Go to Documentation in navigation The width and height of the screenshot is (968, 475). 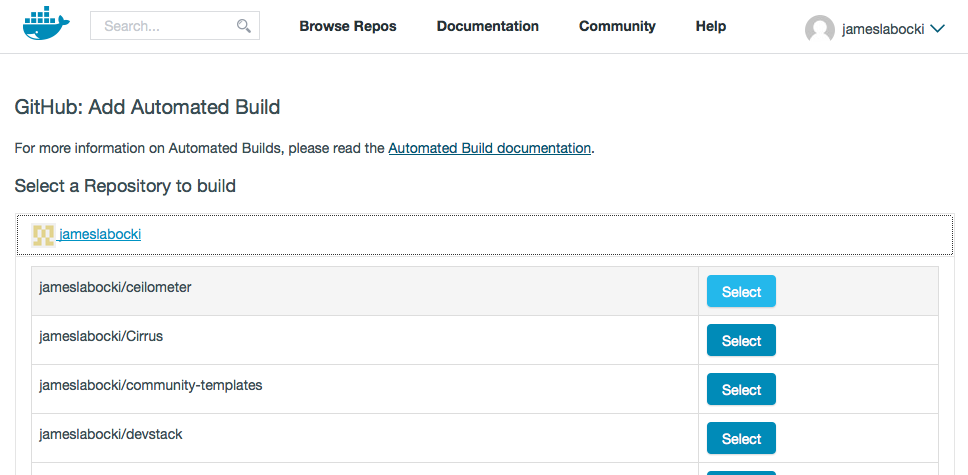tap(488, 26)
